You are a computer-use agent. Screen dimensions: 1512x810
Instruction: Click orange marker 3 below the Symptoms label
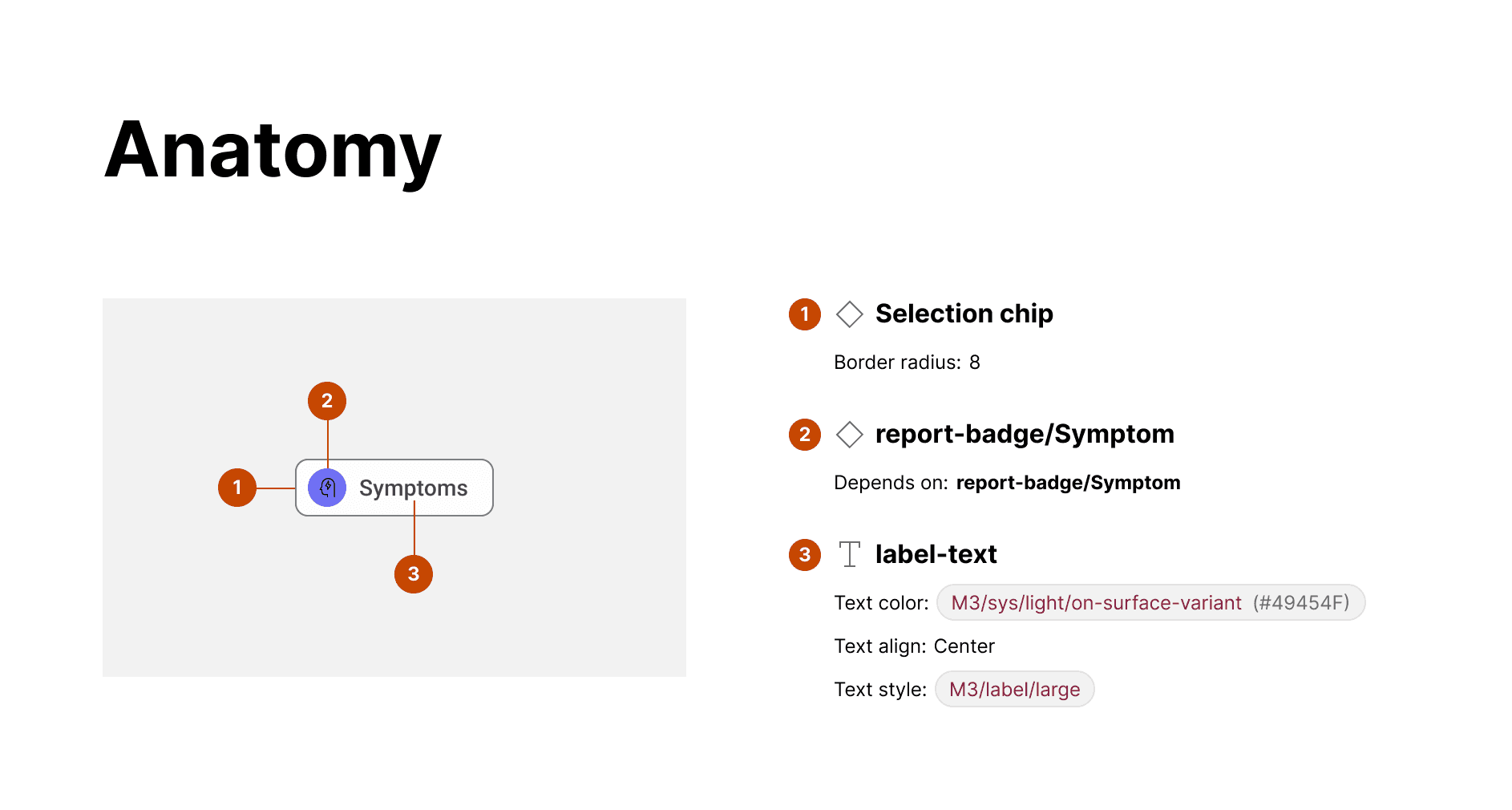coord(414,574)
